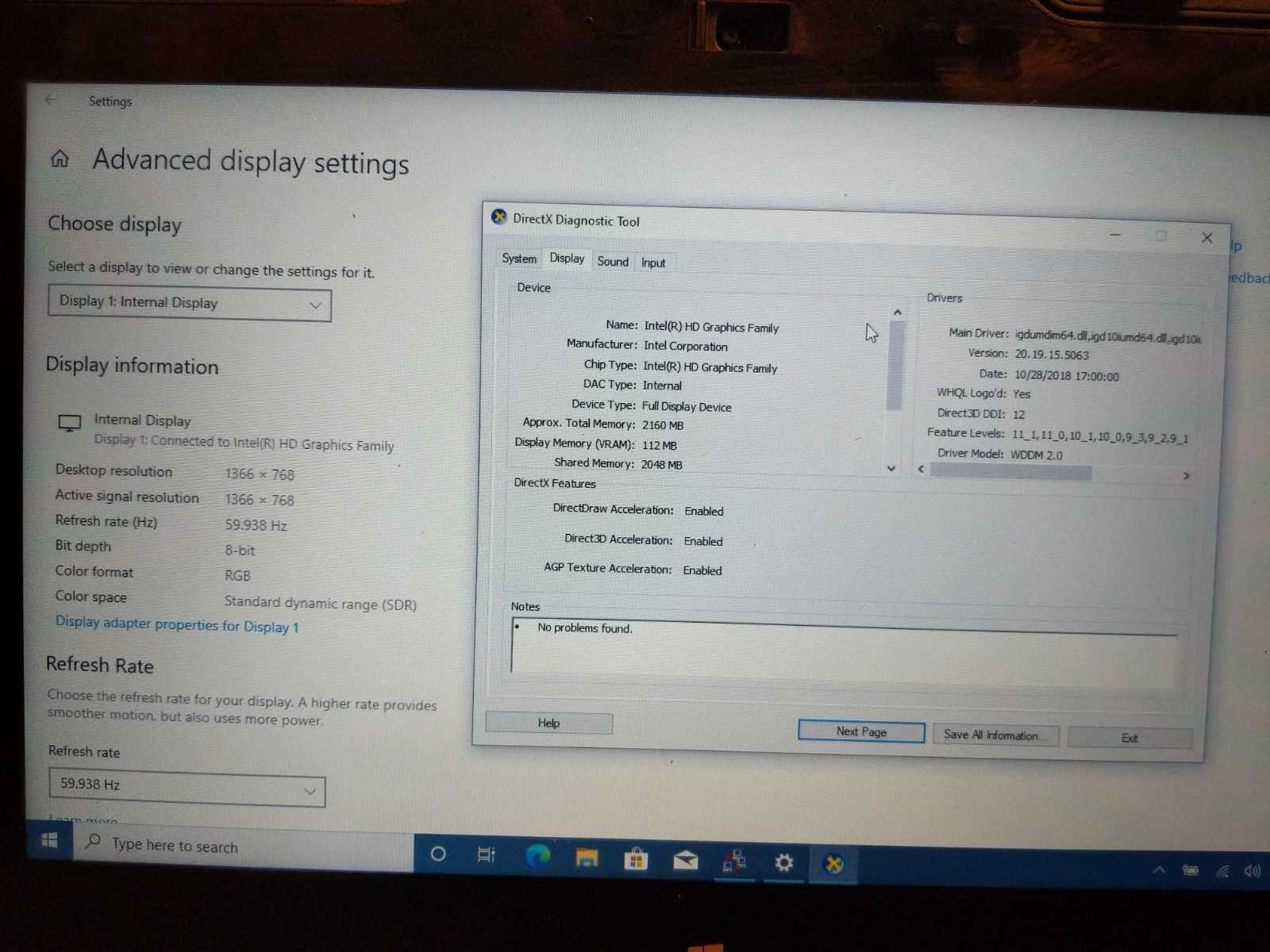Select the Display tab in DirectX tool
This screenshot has height=952, width=1270.
tap(567, 259)
